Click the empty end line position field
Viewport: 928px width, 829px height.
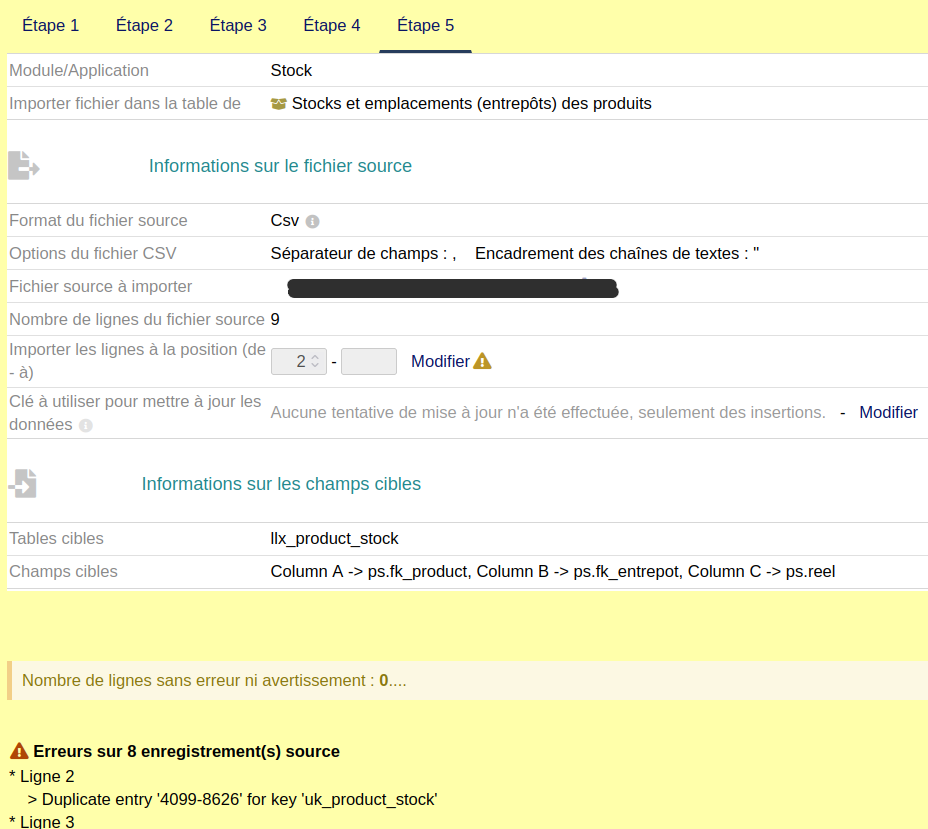click(x=369, y=361)
